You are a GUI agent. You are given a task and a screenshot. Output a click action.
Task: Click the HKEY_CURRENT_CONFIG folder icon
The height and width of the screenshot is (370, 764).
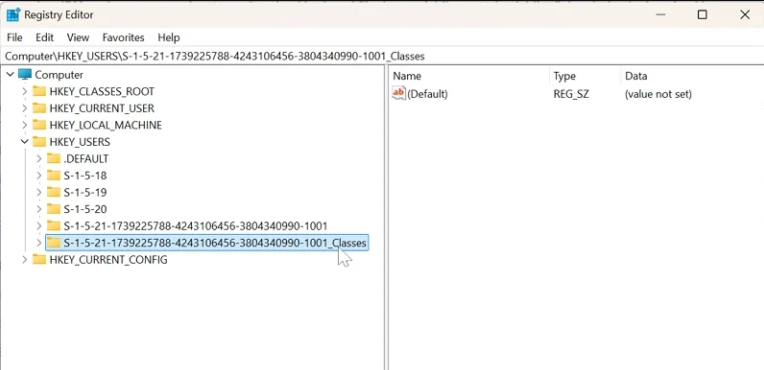point(39,259)
